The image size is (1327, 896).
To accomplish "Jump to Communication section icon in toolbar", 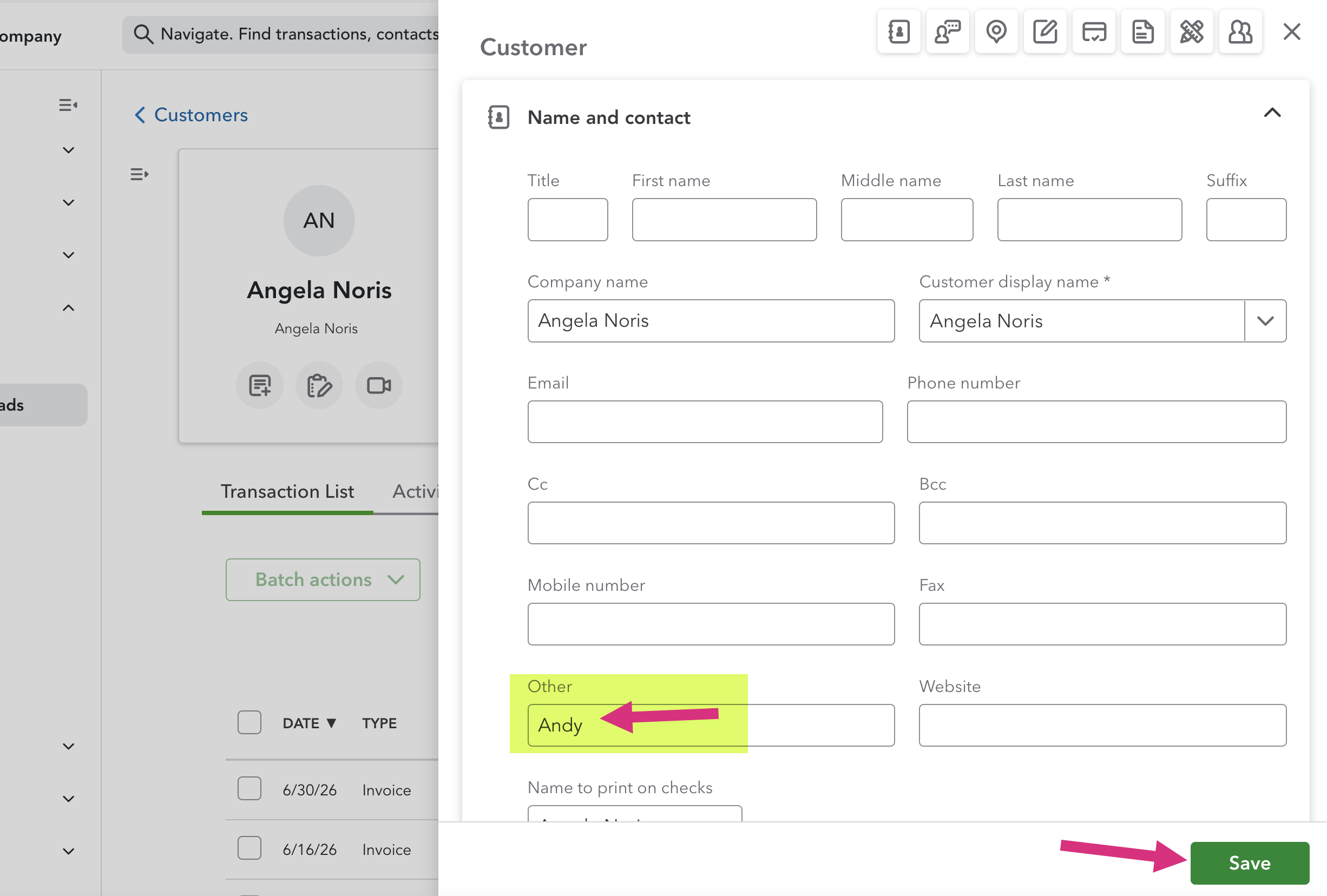I will [947, 31].
